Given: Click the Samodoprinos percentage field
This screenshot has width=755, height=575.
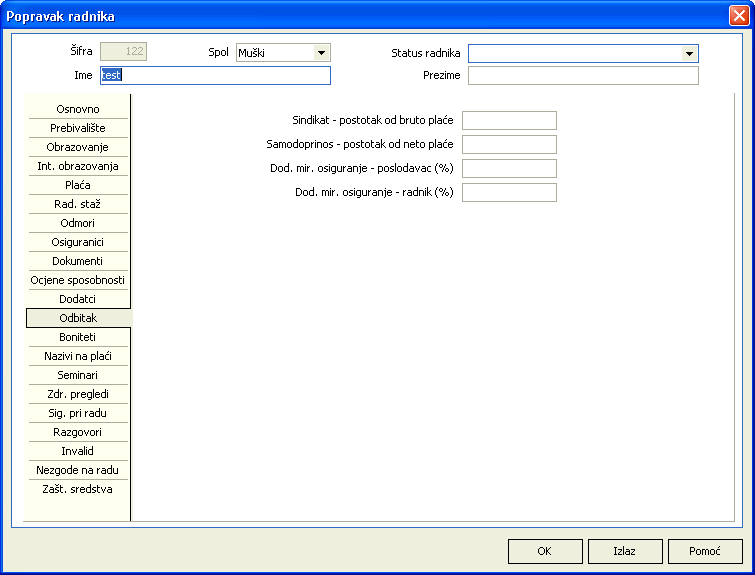Looking at the screenshot, I should (x=509, y=145).
